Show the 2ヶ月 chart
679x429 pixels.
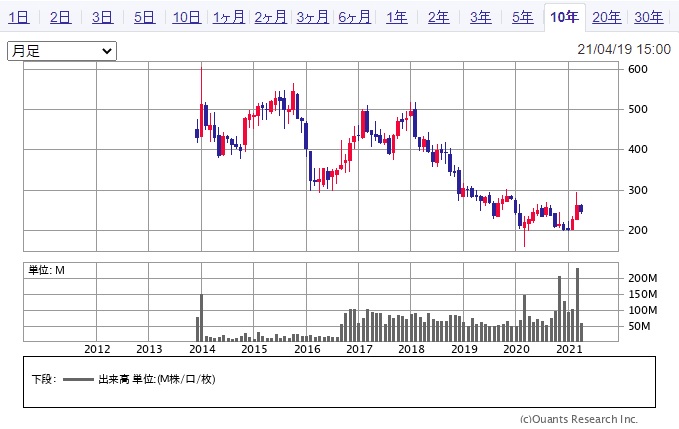coord(271,17)
